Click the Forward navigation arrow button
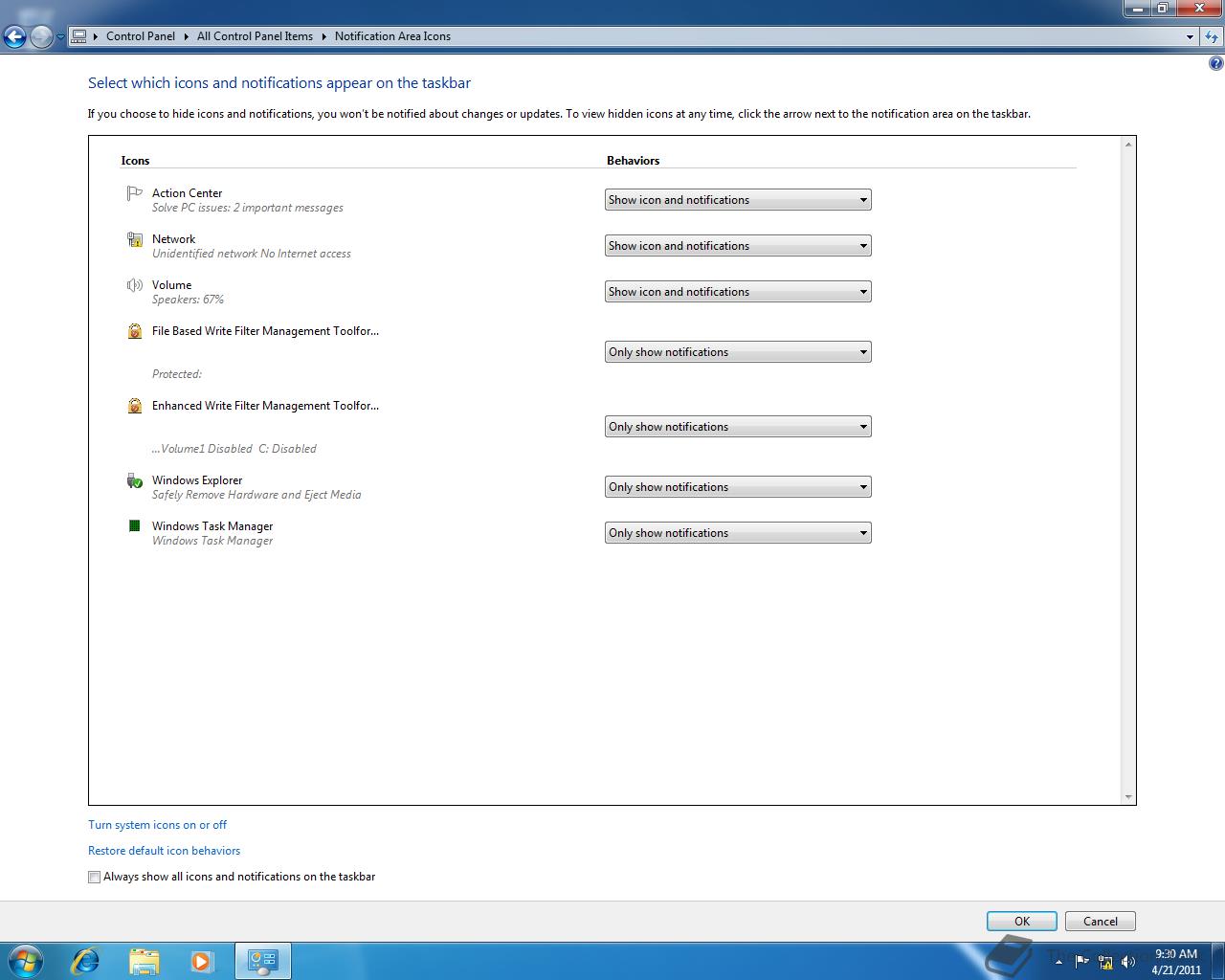This screenshot has height=980, width=1225. pyautogui.click(x=41, y=36)
